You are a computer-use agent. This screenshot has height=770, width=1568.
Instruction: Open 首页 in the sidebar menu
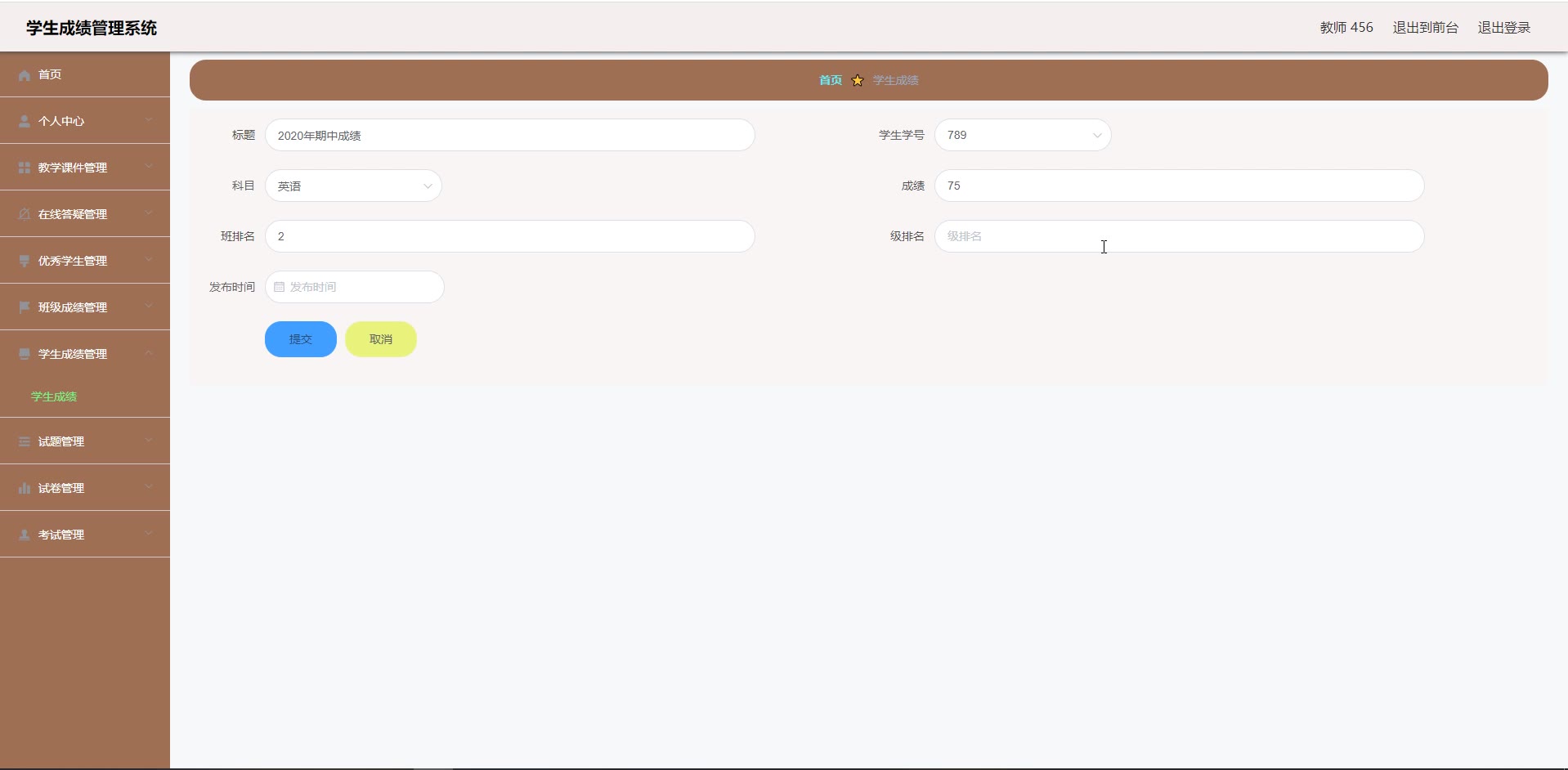click(85, 74)
